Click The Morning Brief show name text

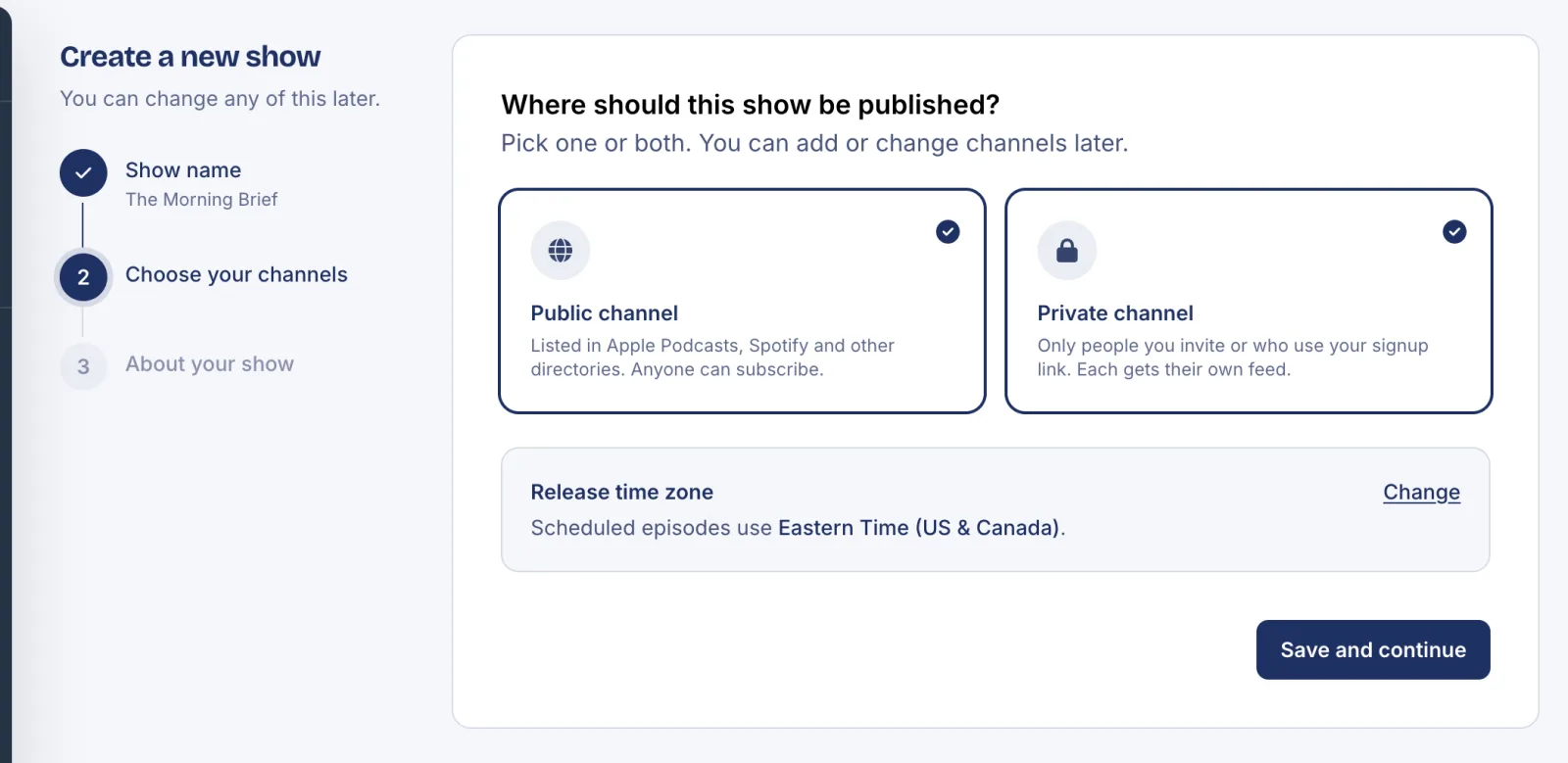coord(202,200)
